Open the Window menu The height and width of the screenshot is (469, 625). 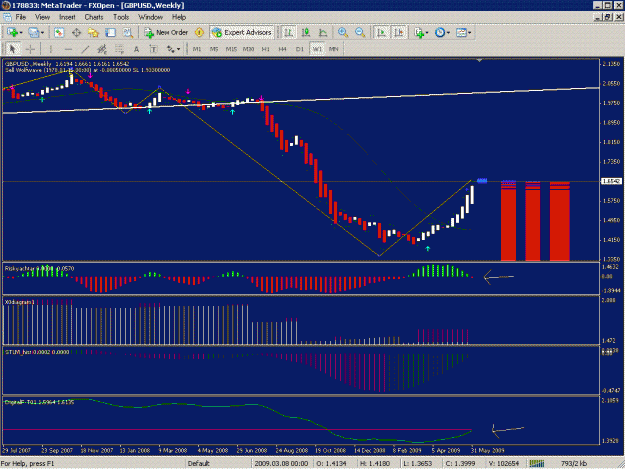[x=150, y=17]
